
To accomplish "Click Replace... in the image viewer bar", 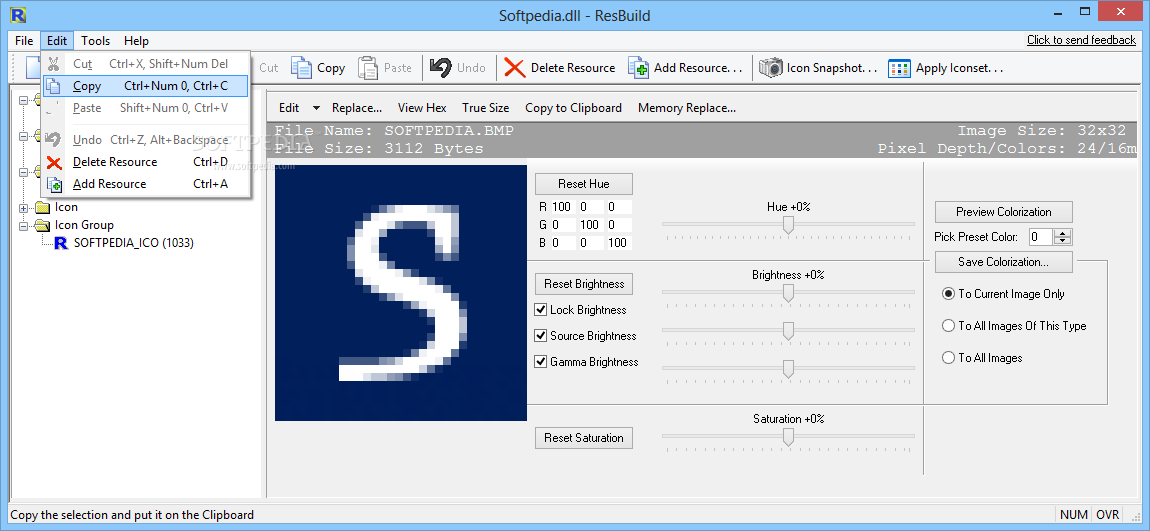I will [x=356, y=108].
